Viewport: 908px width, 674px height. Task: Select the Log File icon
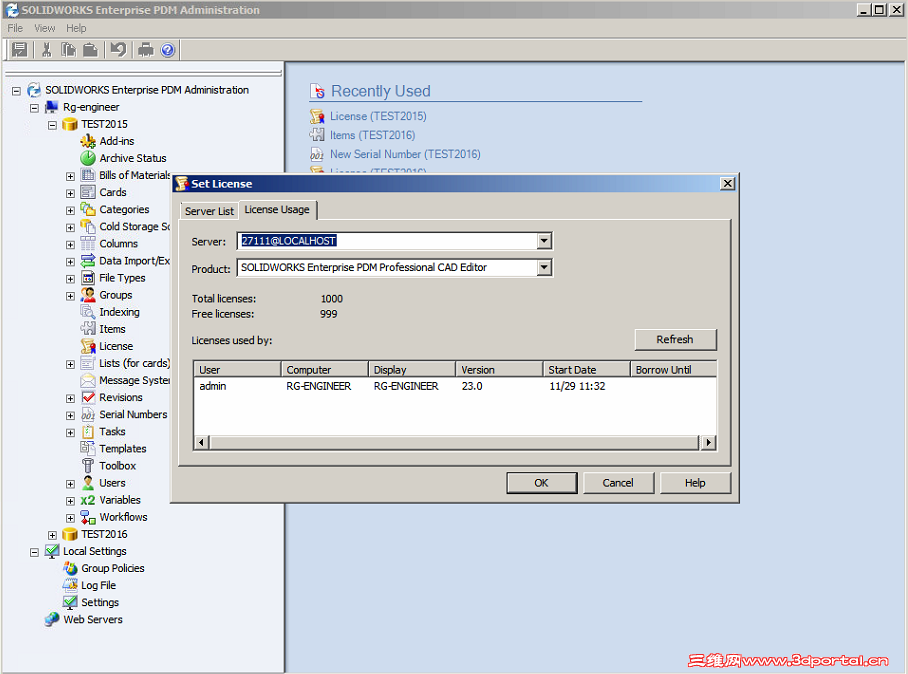70,585
